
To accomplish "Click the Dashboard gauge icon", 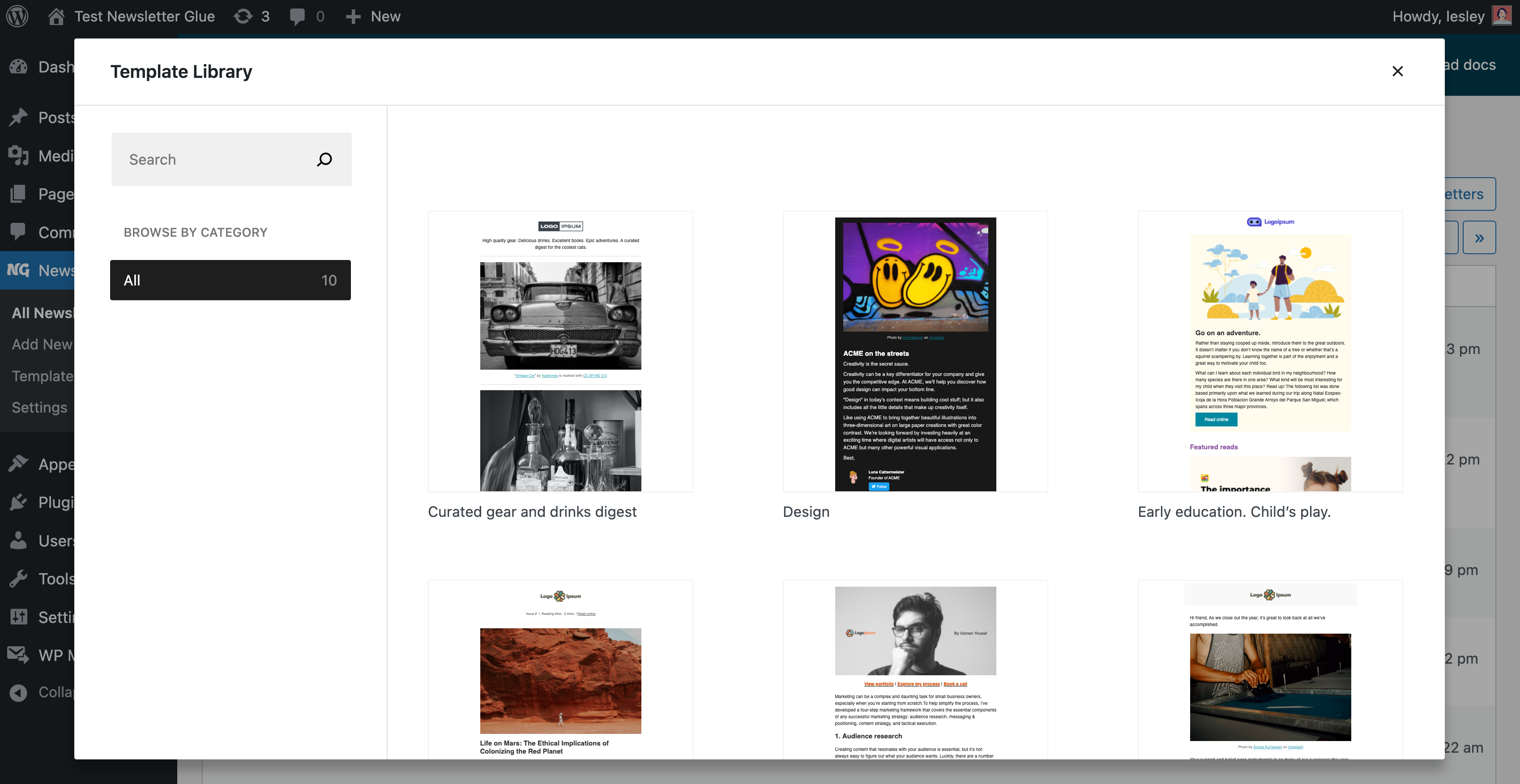I will (18, 67).
